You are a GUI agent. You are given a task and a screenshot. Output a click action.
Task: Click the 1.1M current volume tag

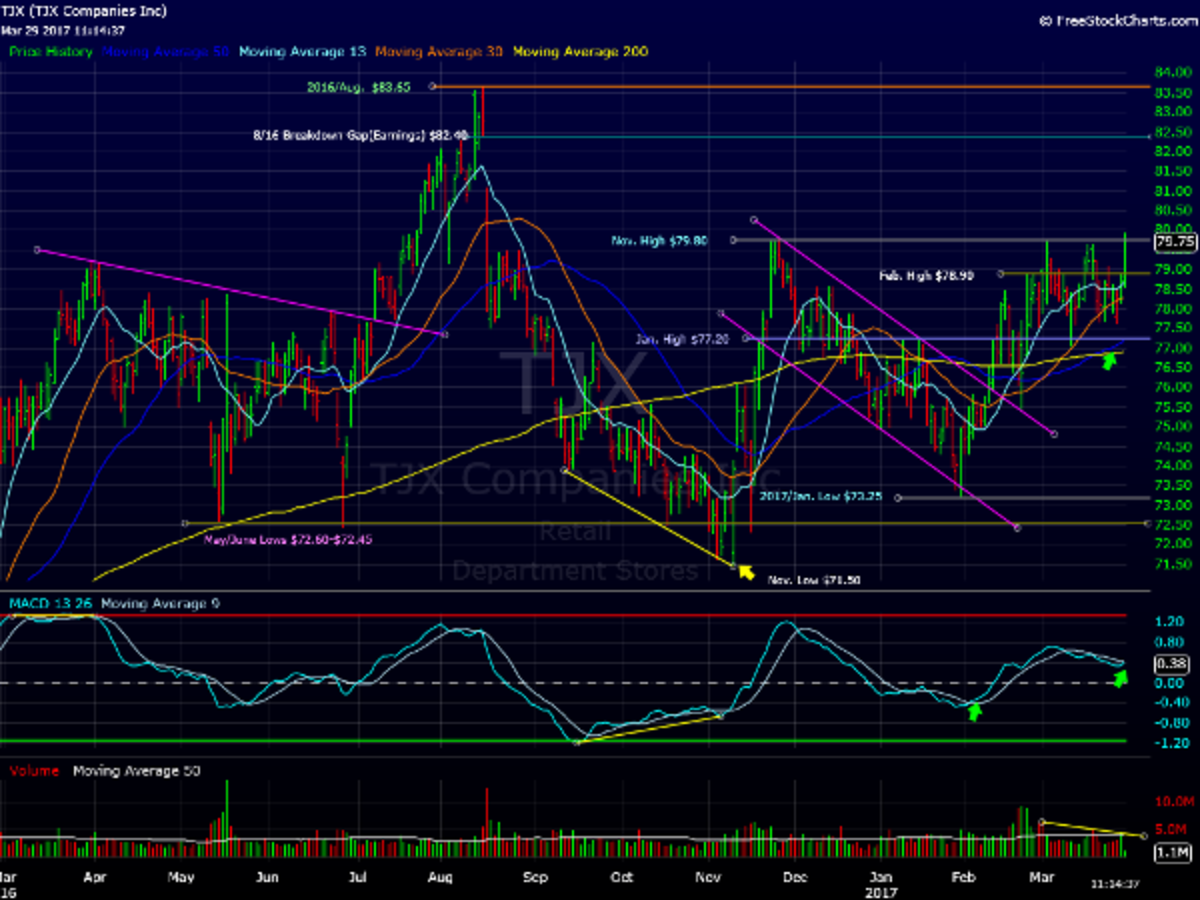pyautogui.click(x=1170, y=853)
